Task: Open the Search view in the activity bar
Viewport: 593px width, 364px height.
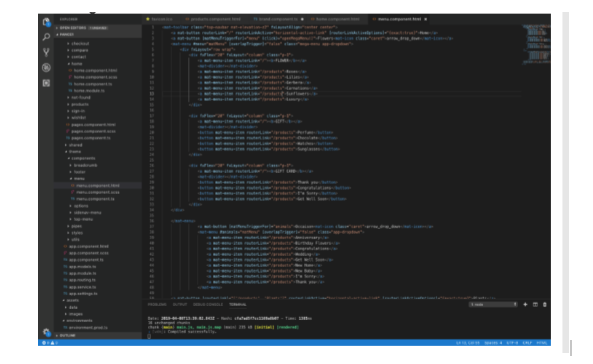Action: [x=46, y=37]
